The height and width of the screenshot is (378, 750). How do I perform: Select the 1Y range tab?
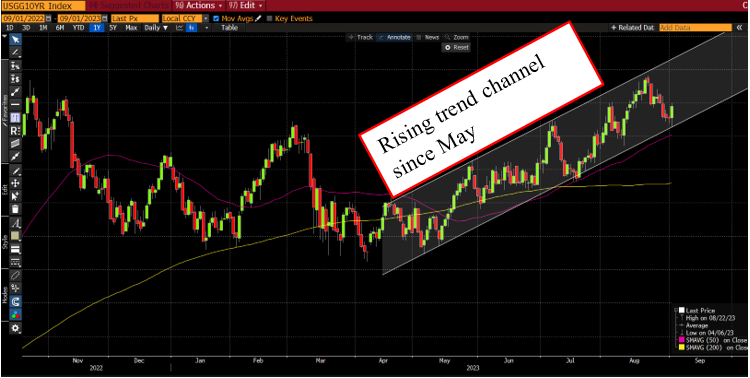[97, 28]
